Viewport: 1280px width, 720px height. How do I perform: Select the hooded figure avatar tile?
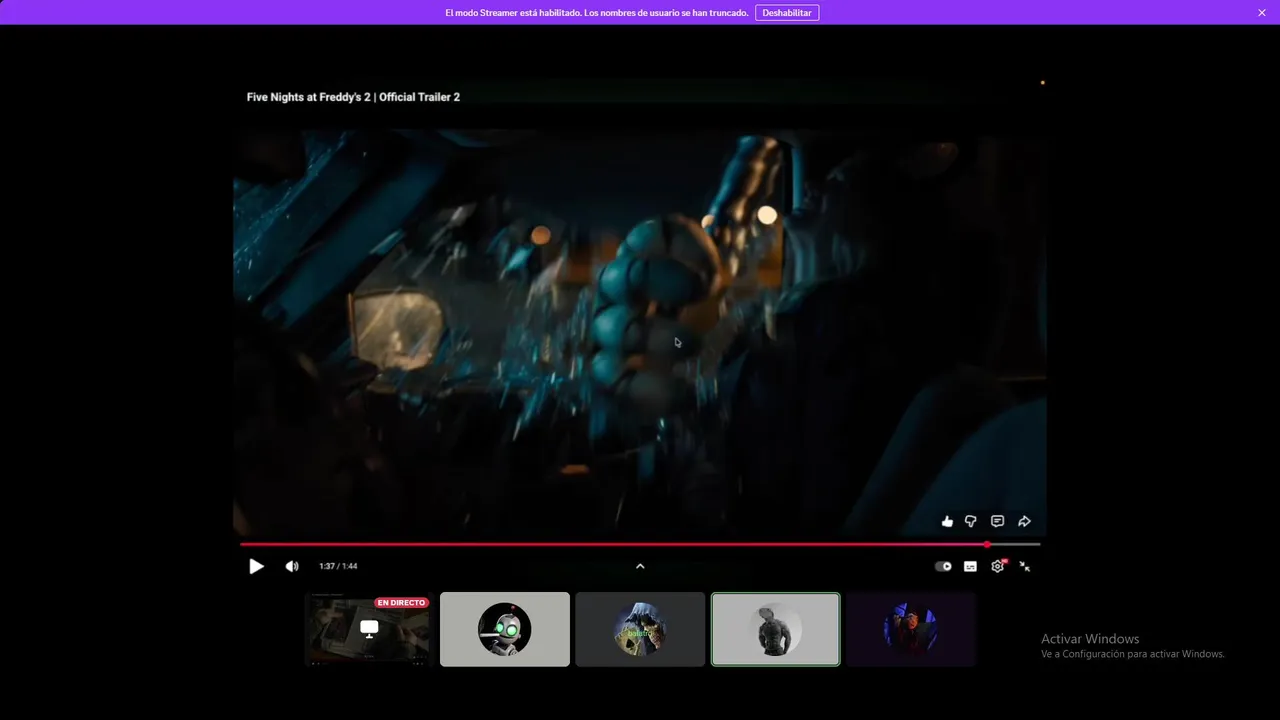coord(640,629)
